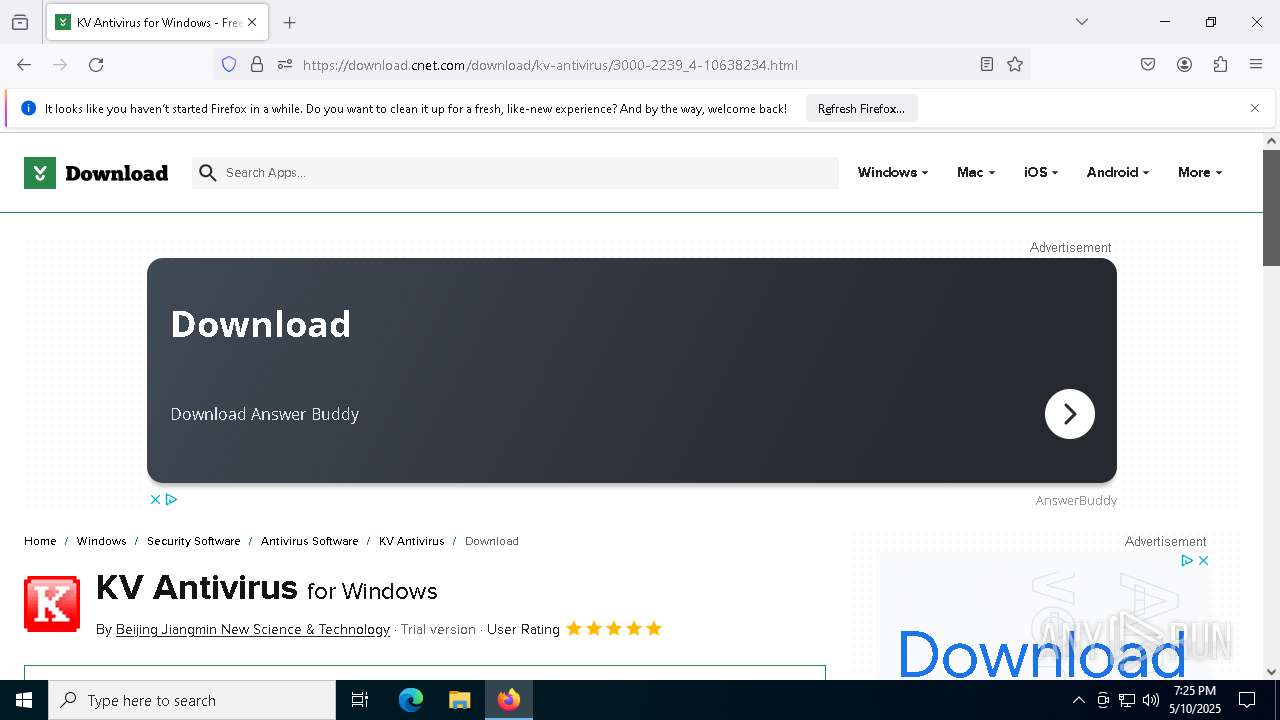Close the banner ad with X icon

155,499
